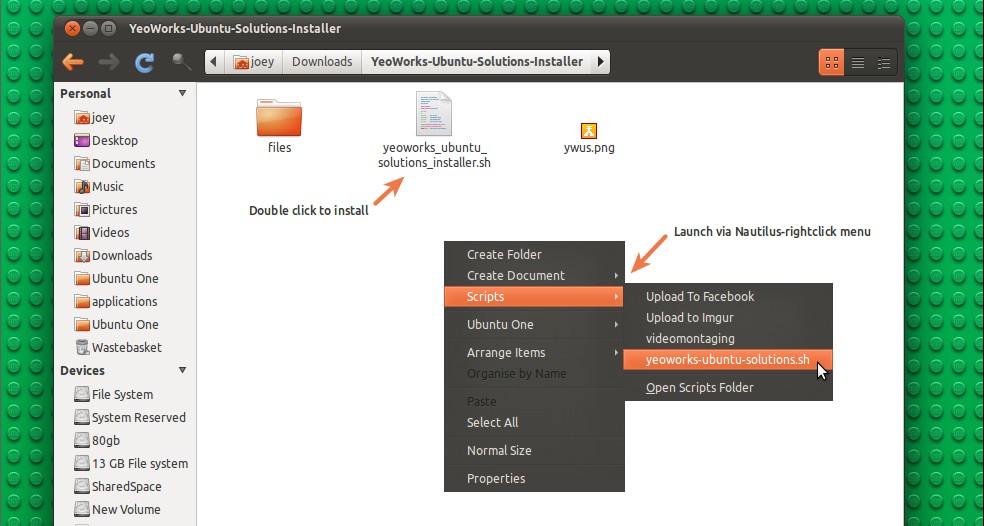This screenshot has width=984, height=526.
Task: Open Arrange Items submenu
Action: click(x=534, y=352)
